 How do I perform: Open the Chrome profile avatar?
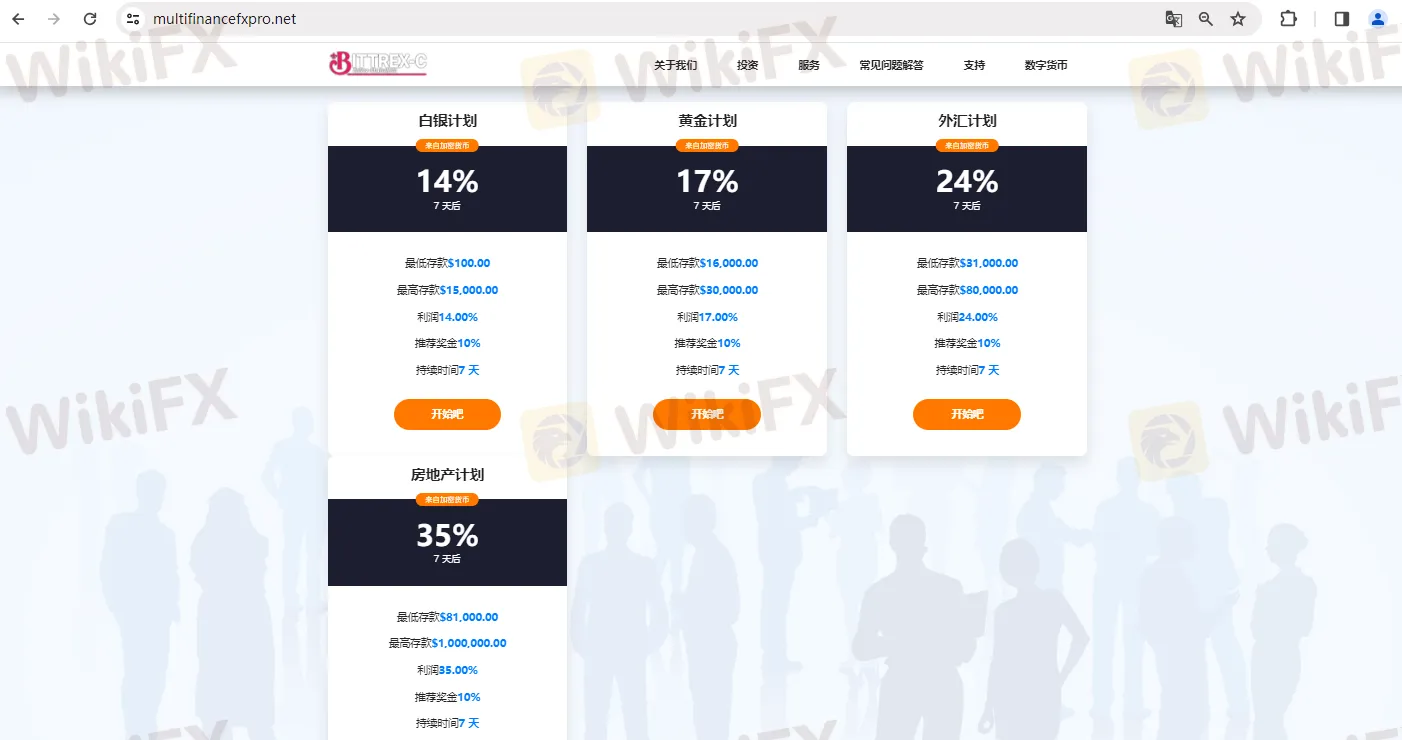coord(1378,19)
